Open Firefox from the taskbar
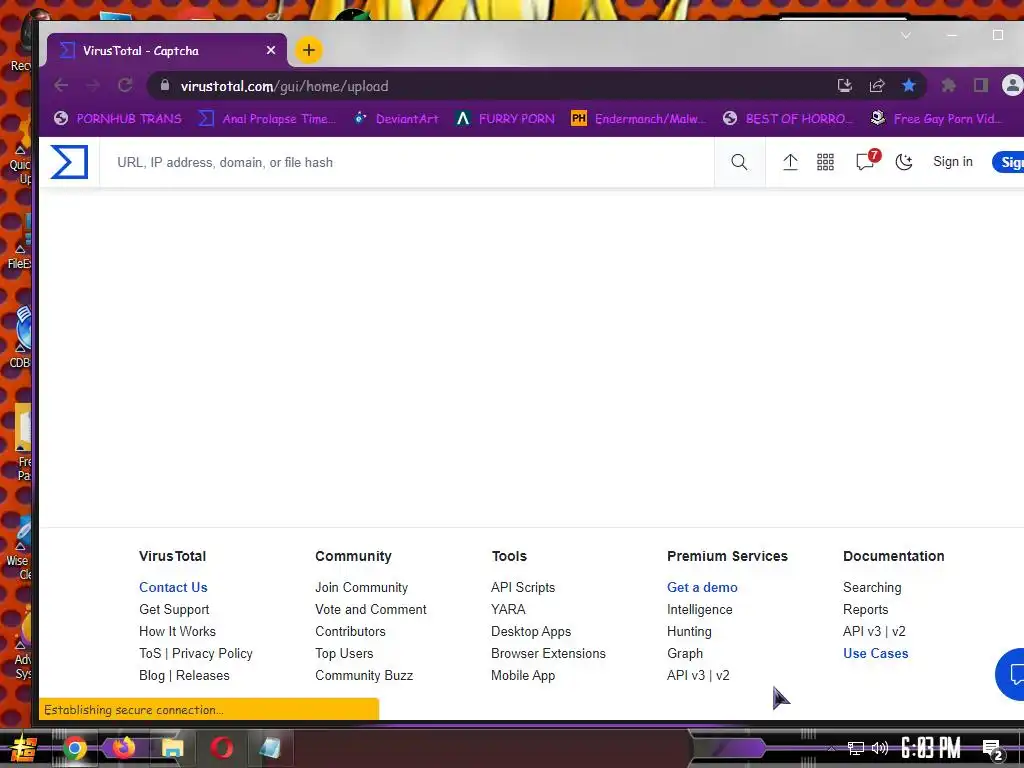1024x768 pixels. (123, 747)
